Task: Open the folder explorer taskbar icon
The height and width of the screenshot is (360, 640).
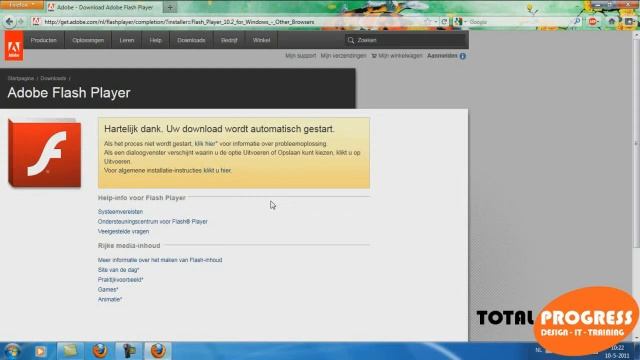Action: [69, 351]
